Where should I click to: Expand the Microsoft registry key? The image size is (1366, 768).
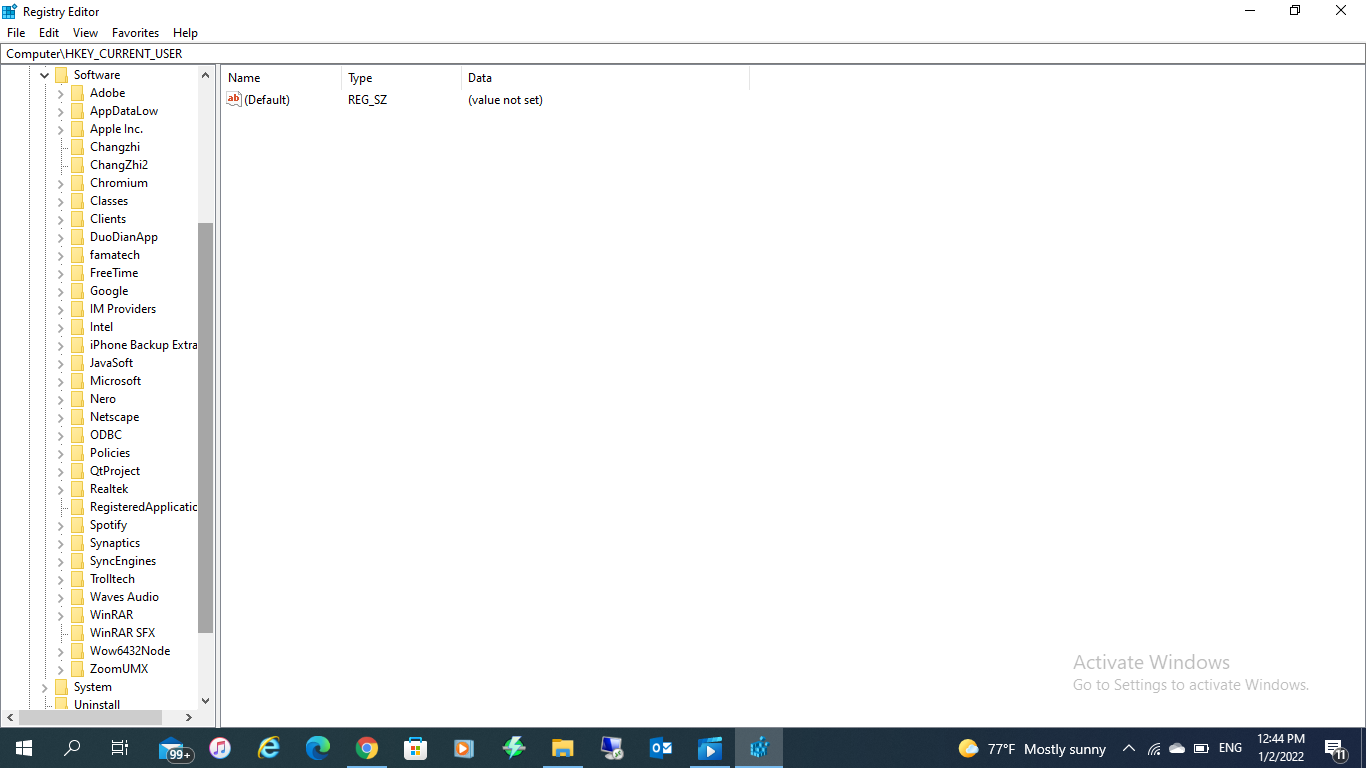pos(61,381)
